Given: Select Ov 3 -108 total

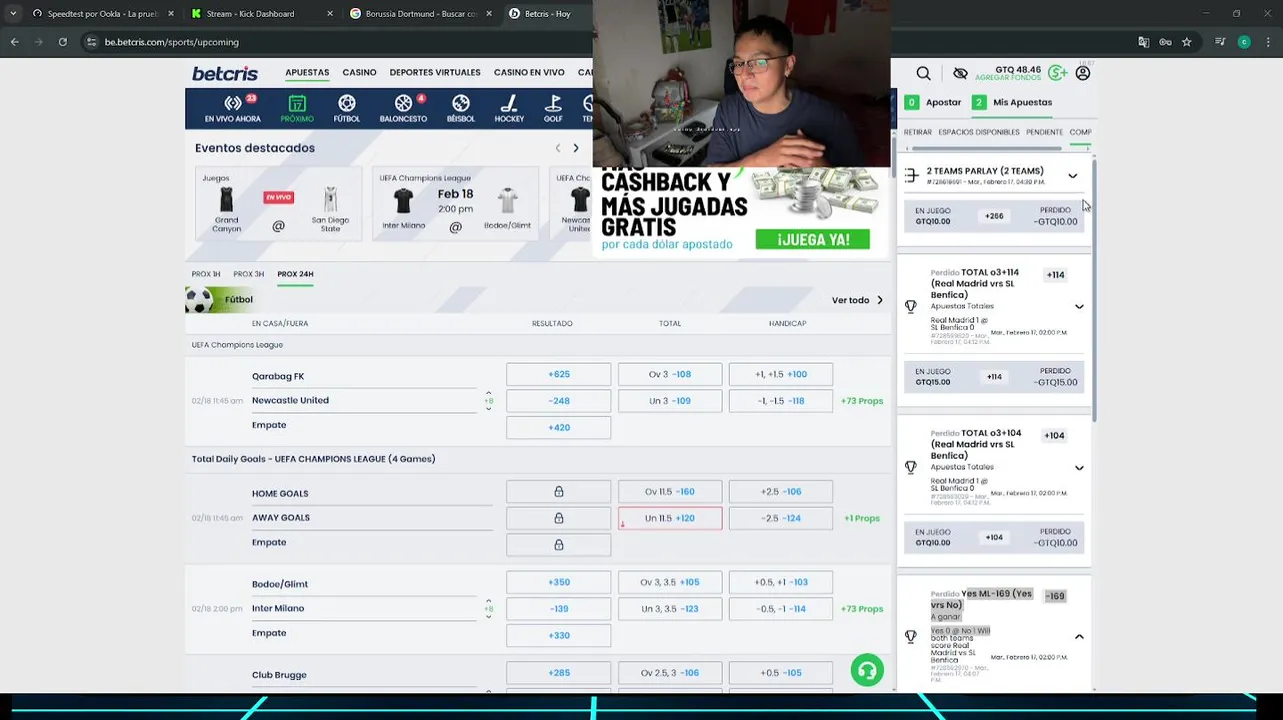Looking at the screenshot, I should [670, 374].
